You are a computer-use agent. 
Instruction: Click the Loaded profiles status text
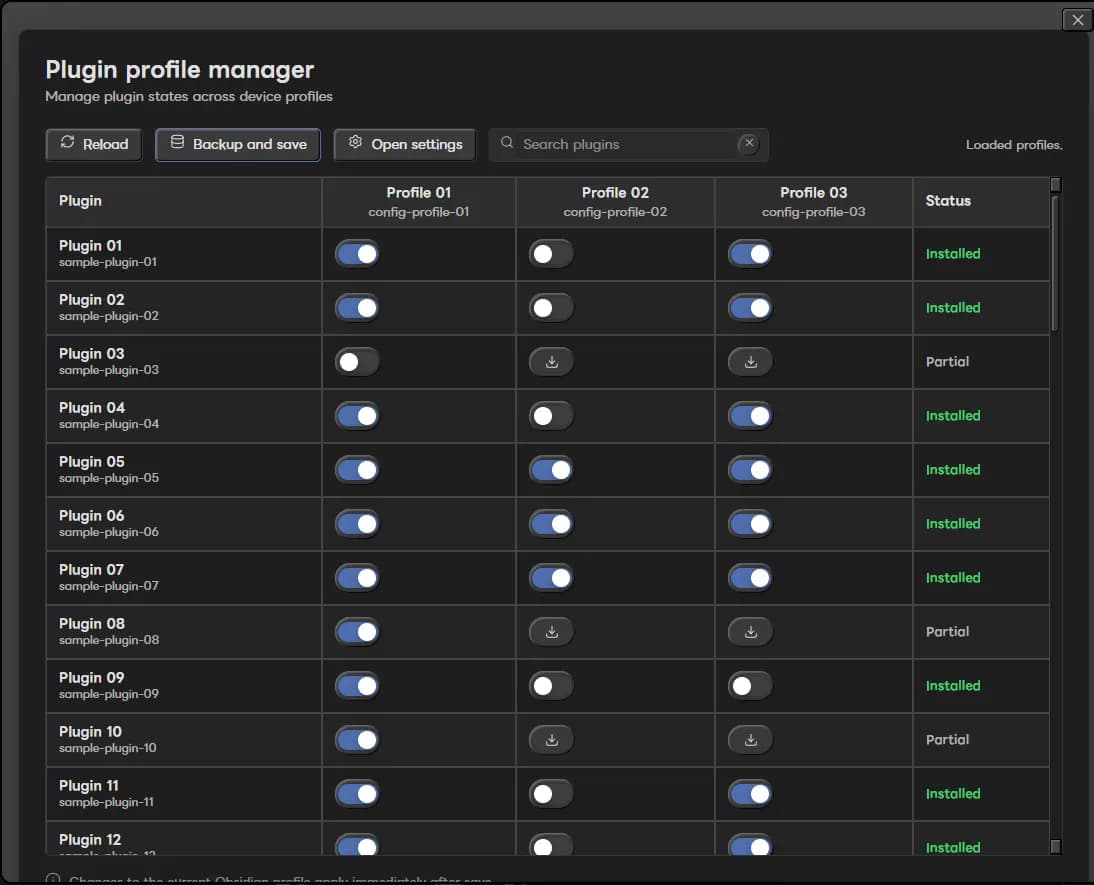(x=1014, y=145)
